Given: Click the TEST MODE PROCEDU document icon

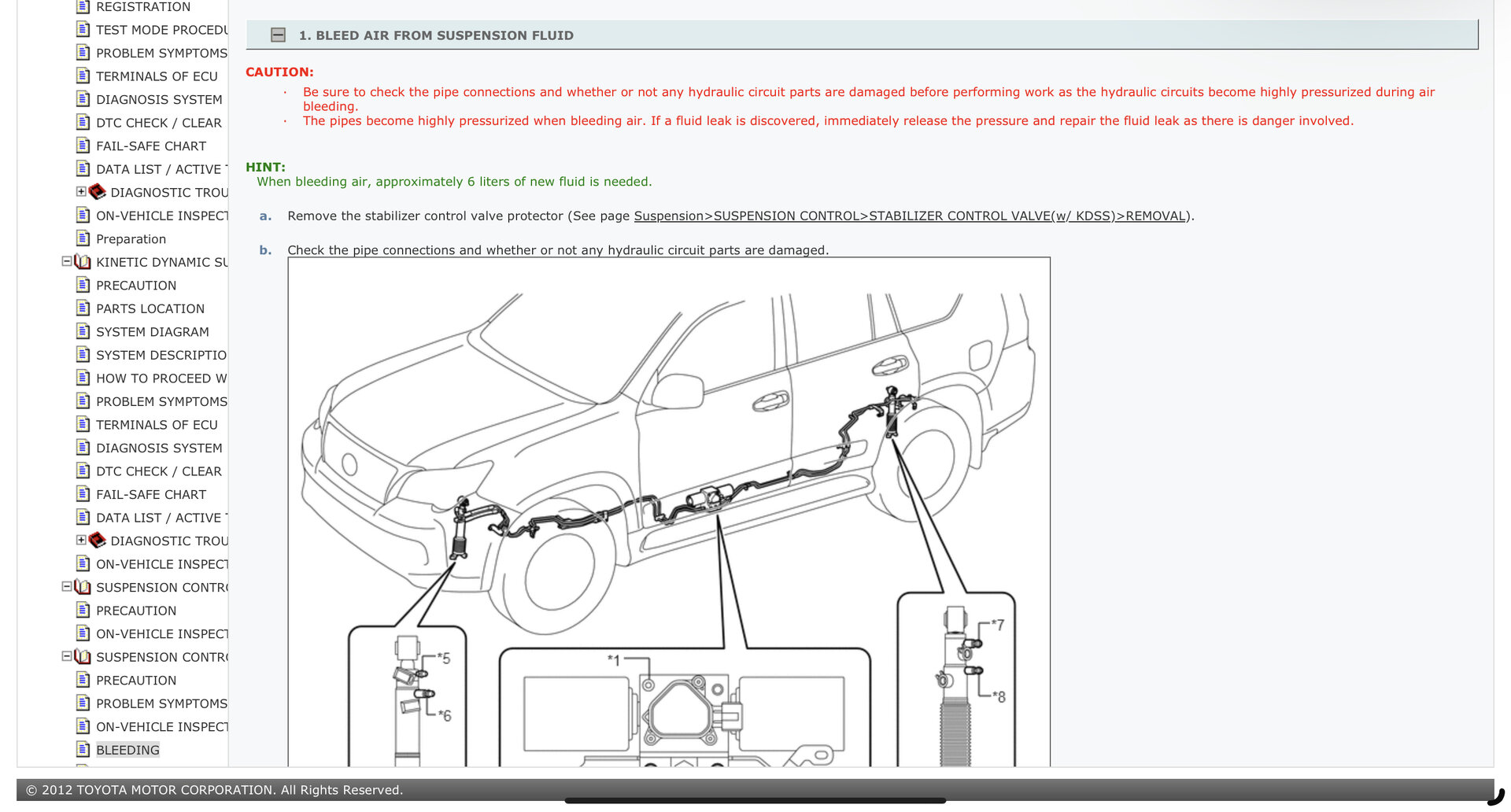Looking at the screenshot, I should click(83, 30).
